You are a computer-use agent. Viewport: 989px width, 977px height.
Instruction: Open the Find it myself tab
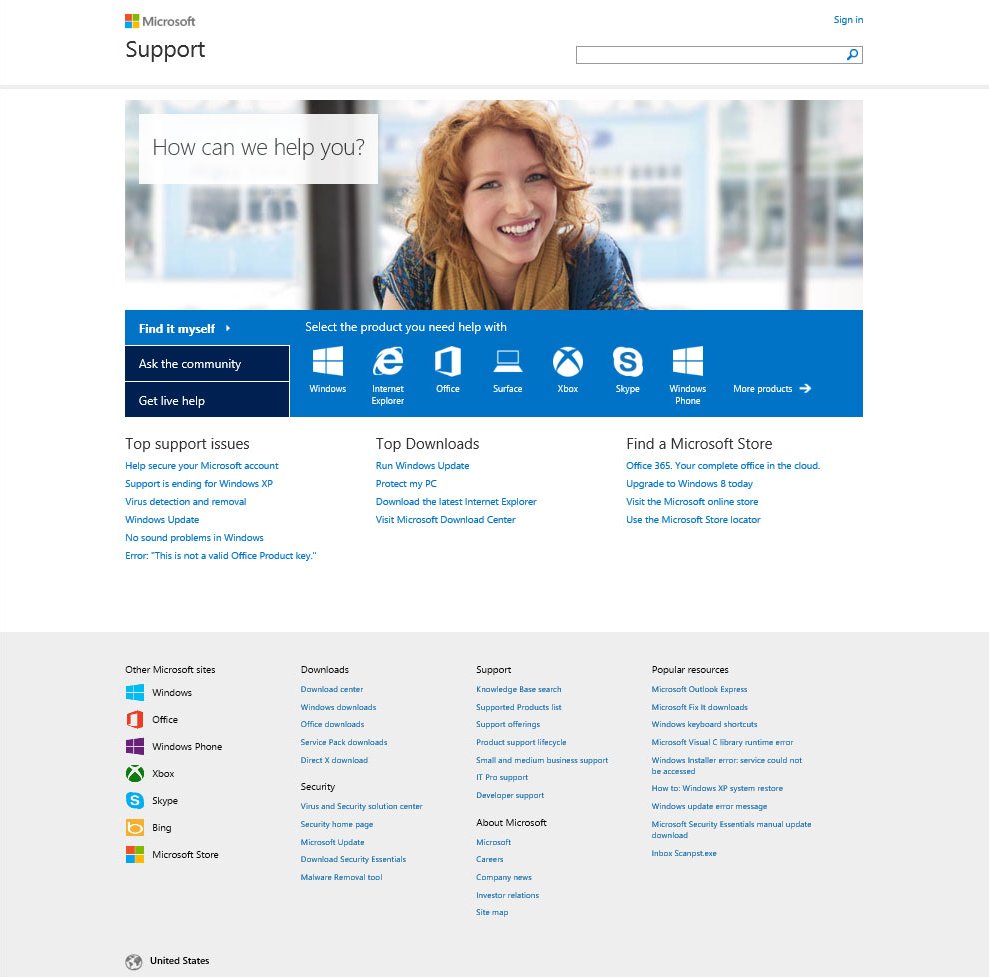(x=207, y=328)
